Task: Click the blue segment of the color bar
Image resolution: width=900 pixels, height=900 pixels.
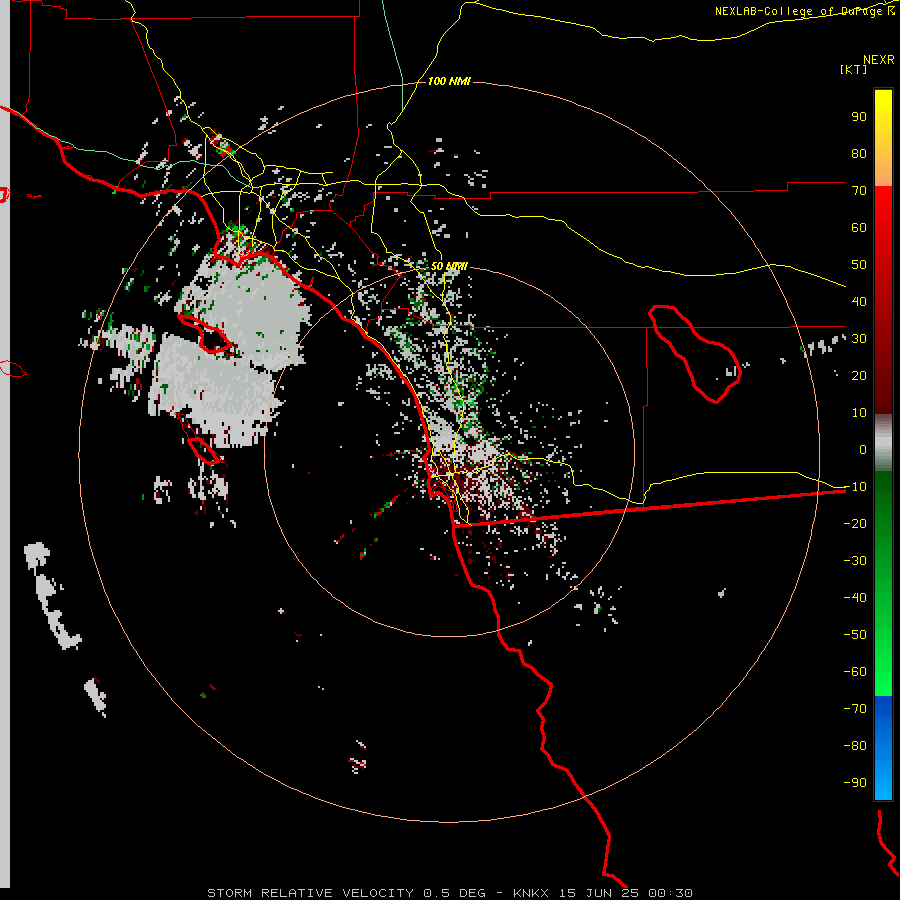Action: pos(883,748)
